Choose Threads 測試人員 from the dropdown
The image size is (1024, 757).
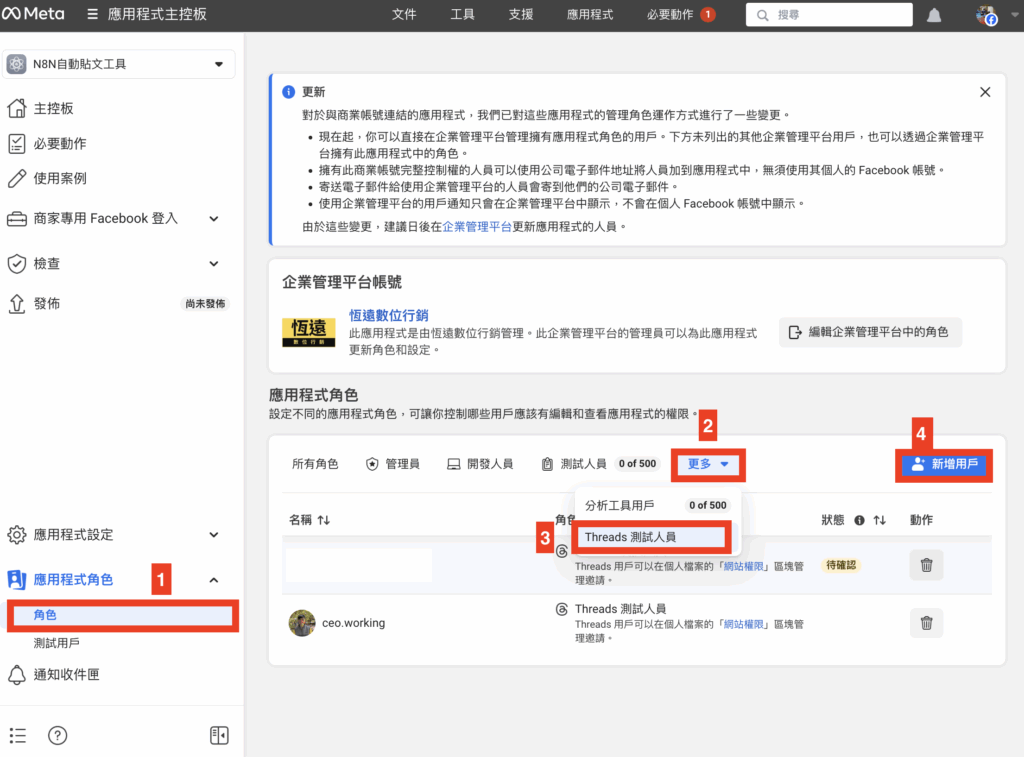pos(651,538)
